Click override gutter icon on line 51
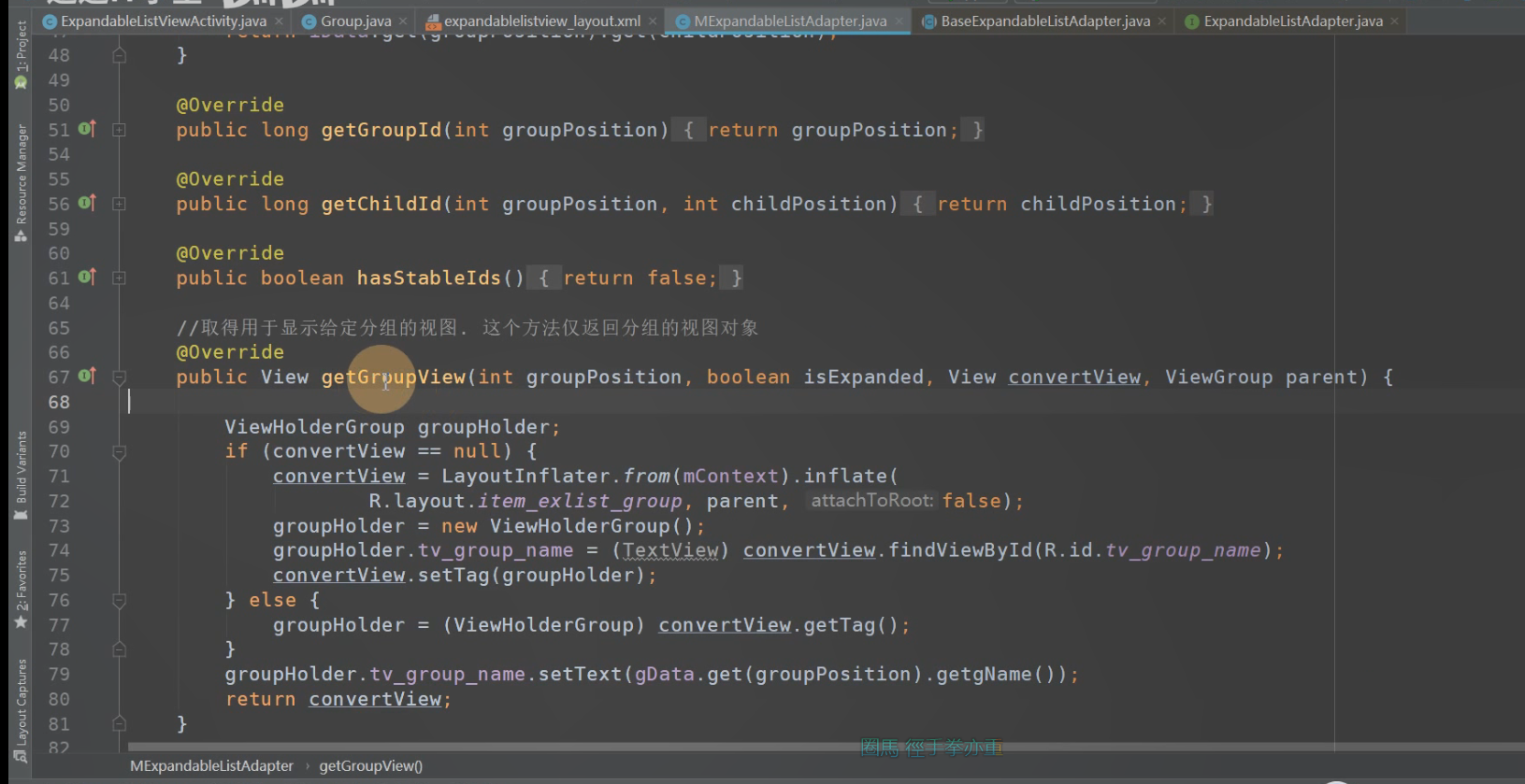Image resolution: width=1525 pixels, height=784 pixels. 87,129
